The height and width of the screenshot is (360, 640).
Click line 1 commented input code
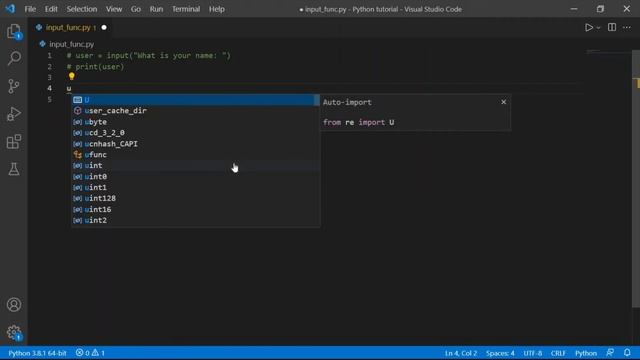(x=149, y=56)
